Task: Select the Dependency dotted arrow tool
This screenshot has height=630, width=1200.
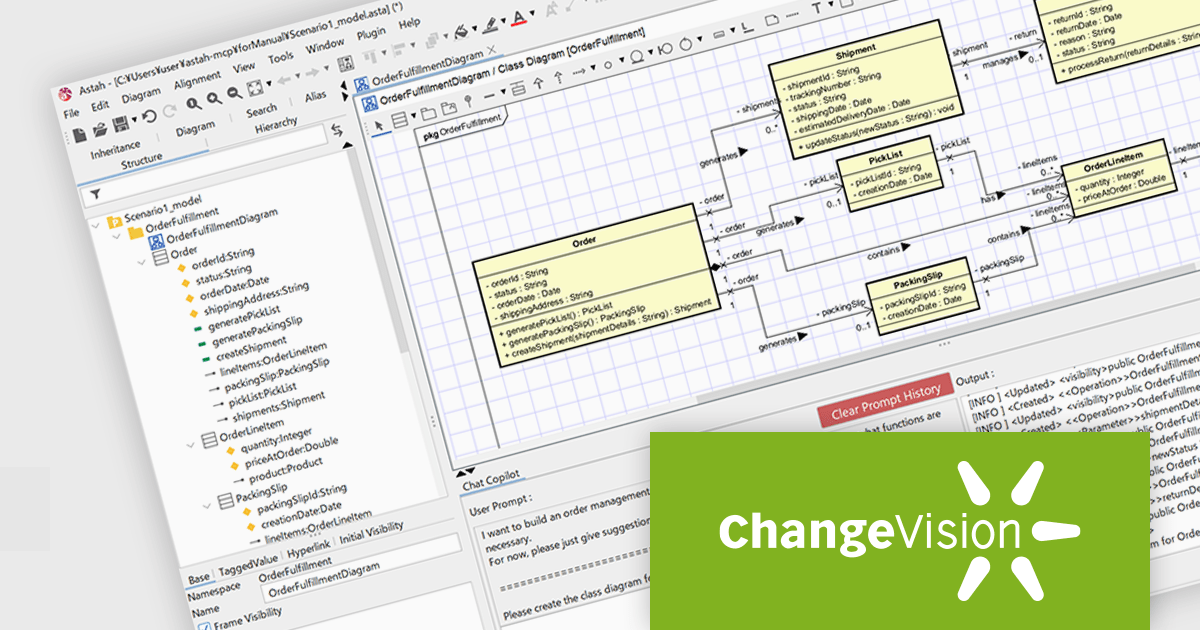Action: 579,71
